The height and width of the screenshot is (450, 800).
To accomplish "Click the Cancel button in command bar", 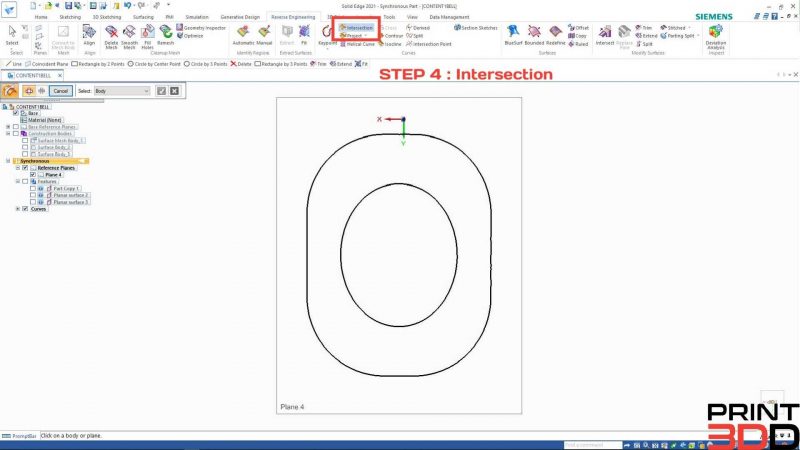I will pos(61,91).
